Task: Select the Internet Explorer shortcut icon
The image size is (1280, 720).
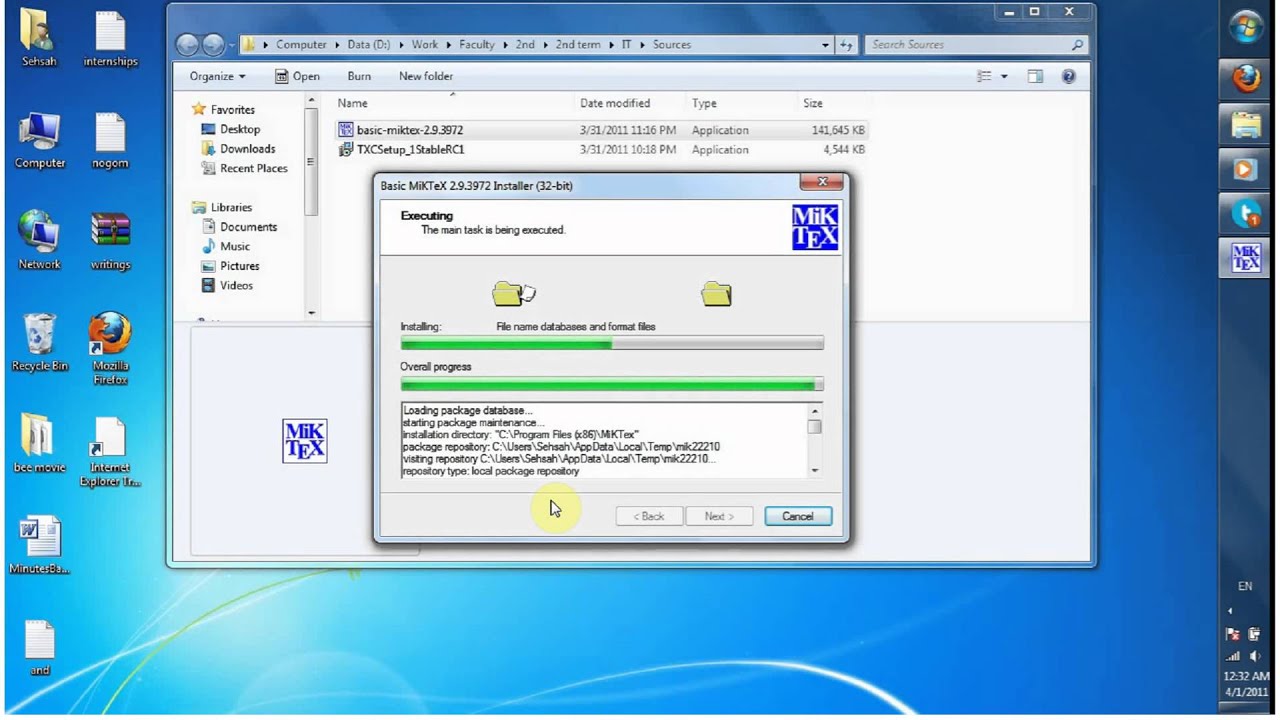Action: (110, 452)
